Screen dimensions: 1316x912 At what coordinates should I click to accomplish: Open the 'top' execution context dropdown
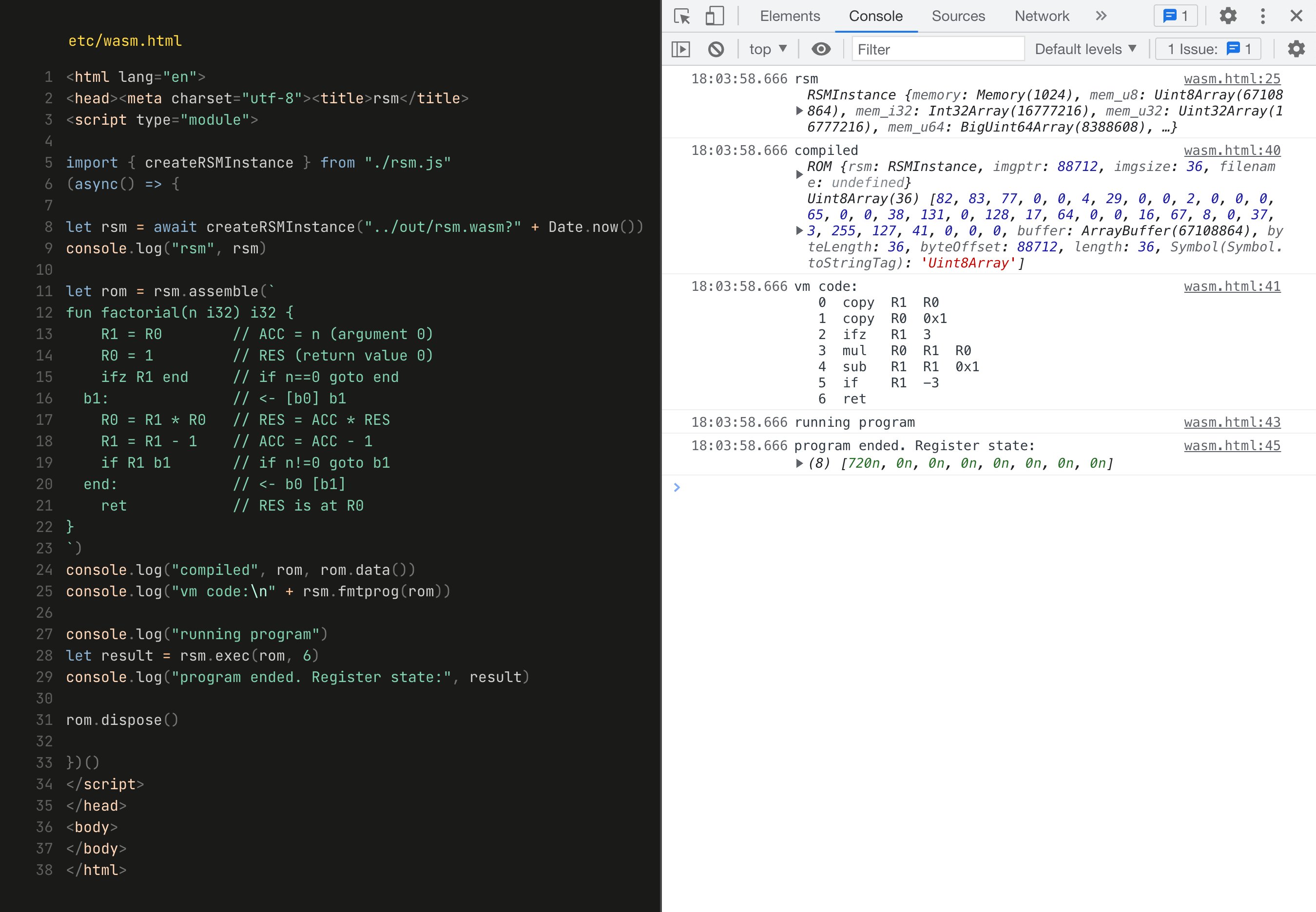(767, 49)
